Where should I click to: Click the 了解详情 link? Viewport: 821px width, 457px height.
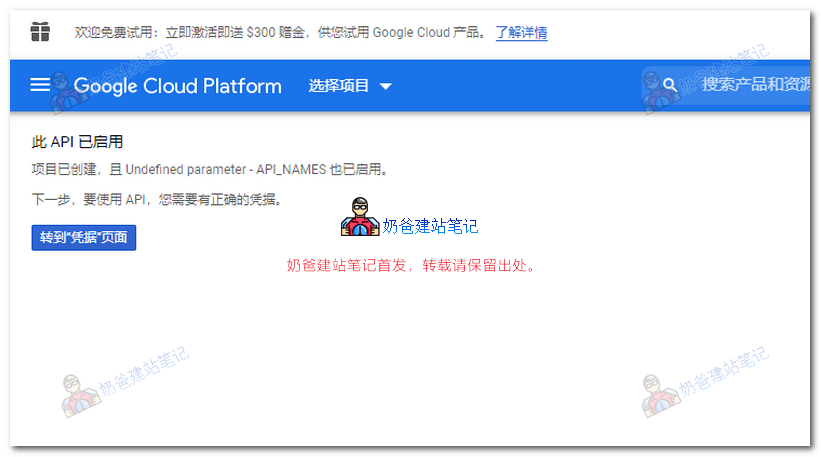(x=522, y=32)
